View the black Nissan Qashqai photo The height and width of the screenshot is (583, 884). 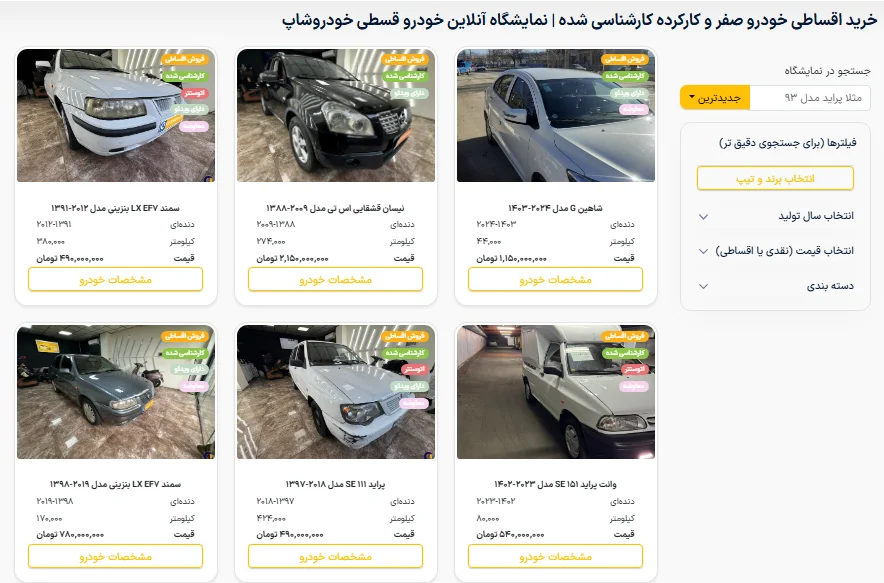pos(336,116)
